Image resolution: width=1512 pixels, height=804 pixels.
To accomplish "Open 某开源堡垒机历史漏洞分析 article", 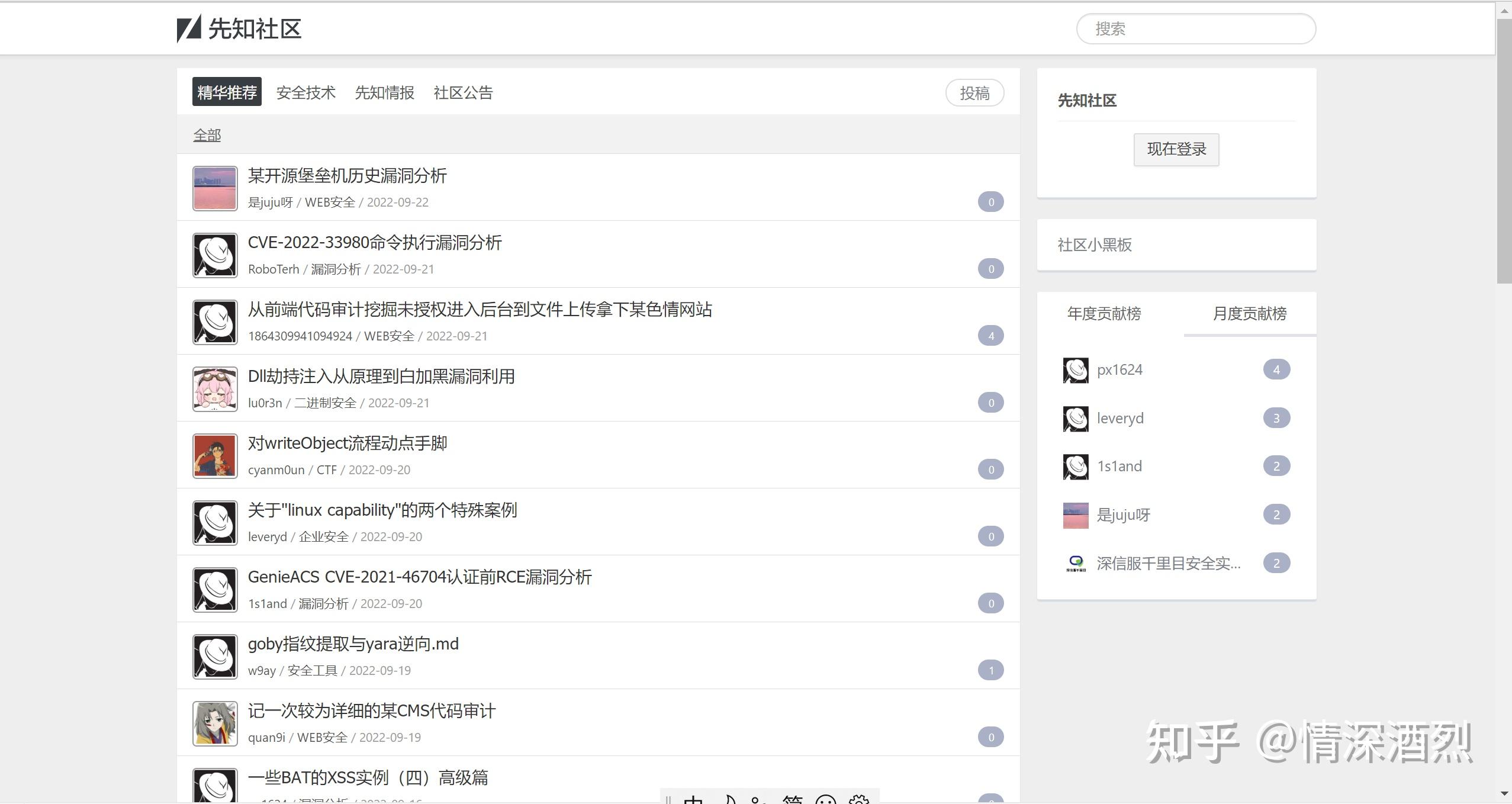I will [x=347, y=175].
